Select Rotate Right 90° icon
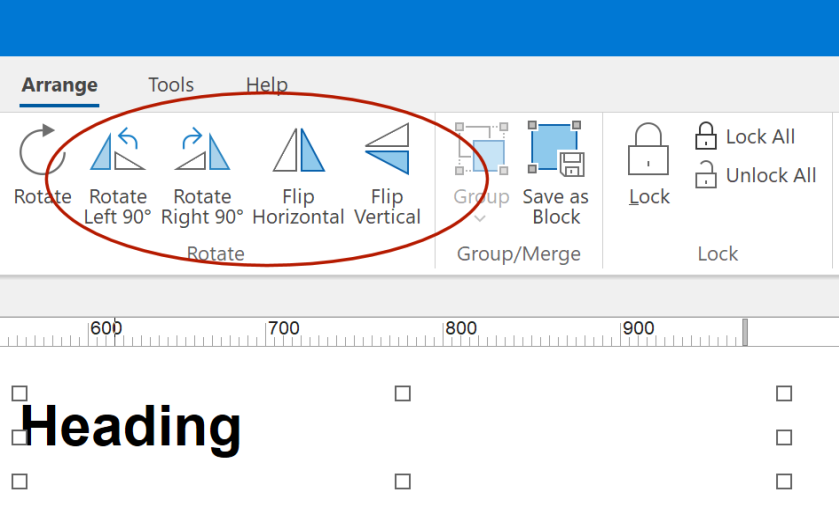The height and width of the screenshot is (507, 840). click(x=202, y=150)
